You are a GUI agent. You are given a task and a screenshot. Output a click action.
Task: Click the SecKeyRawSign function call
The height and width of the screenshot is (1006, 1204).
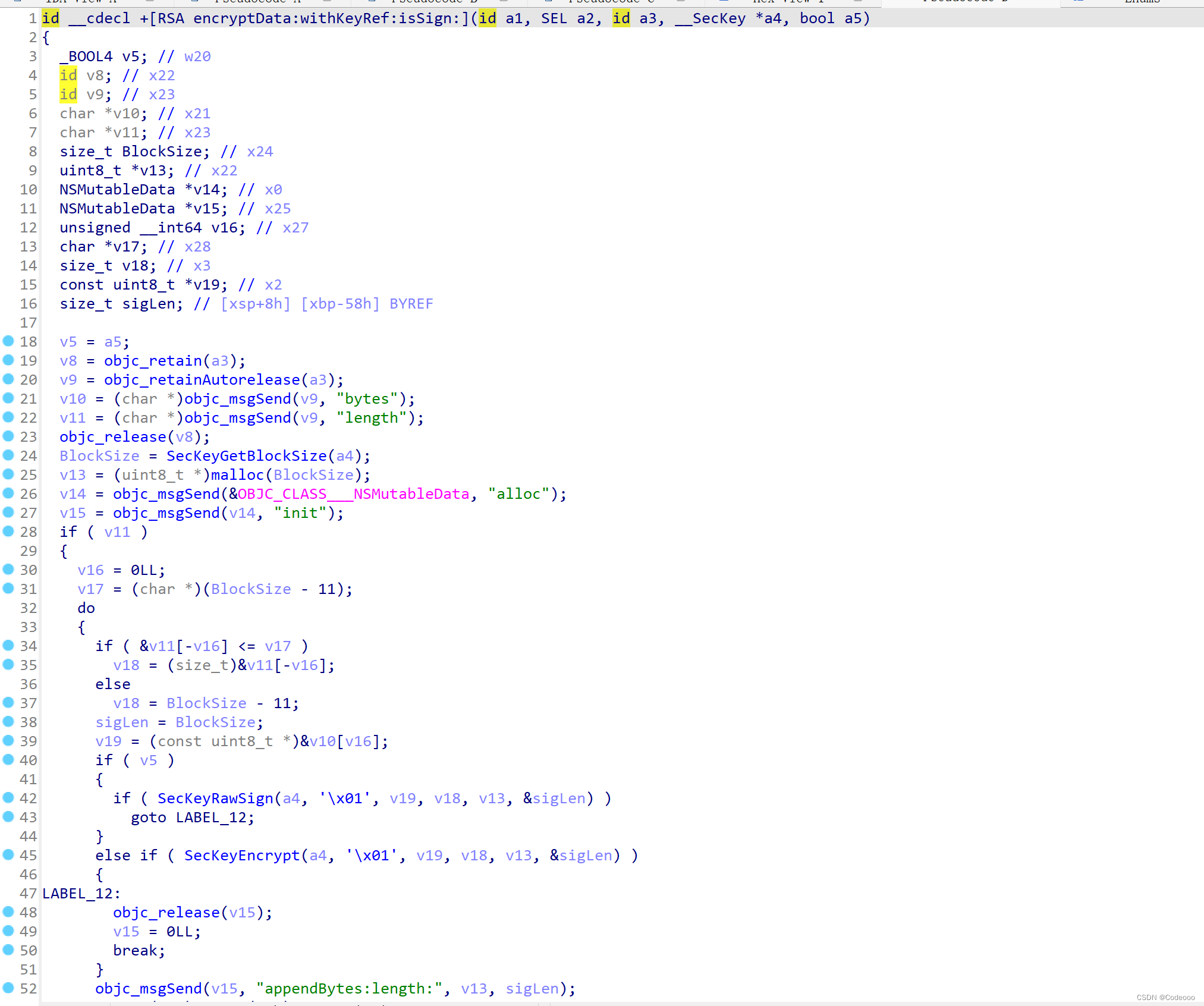pyautogui.click(x=215, y=798)
